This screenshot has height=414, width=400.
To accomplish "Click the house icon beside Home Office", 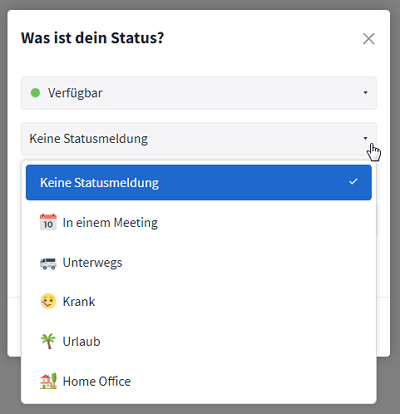I will click(x=48, y=381).
